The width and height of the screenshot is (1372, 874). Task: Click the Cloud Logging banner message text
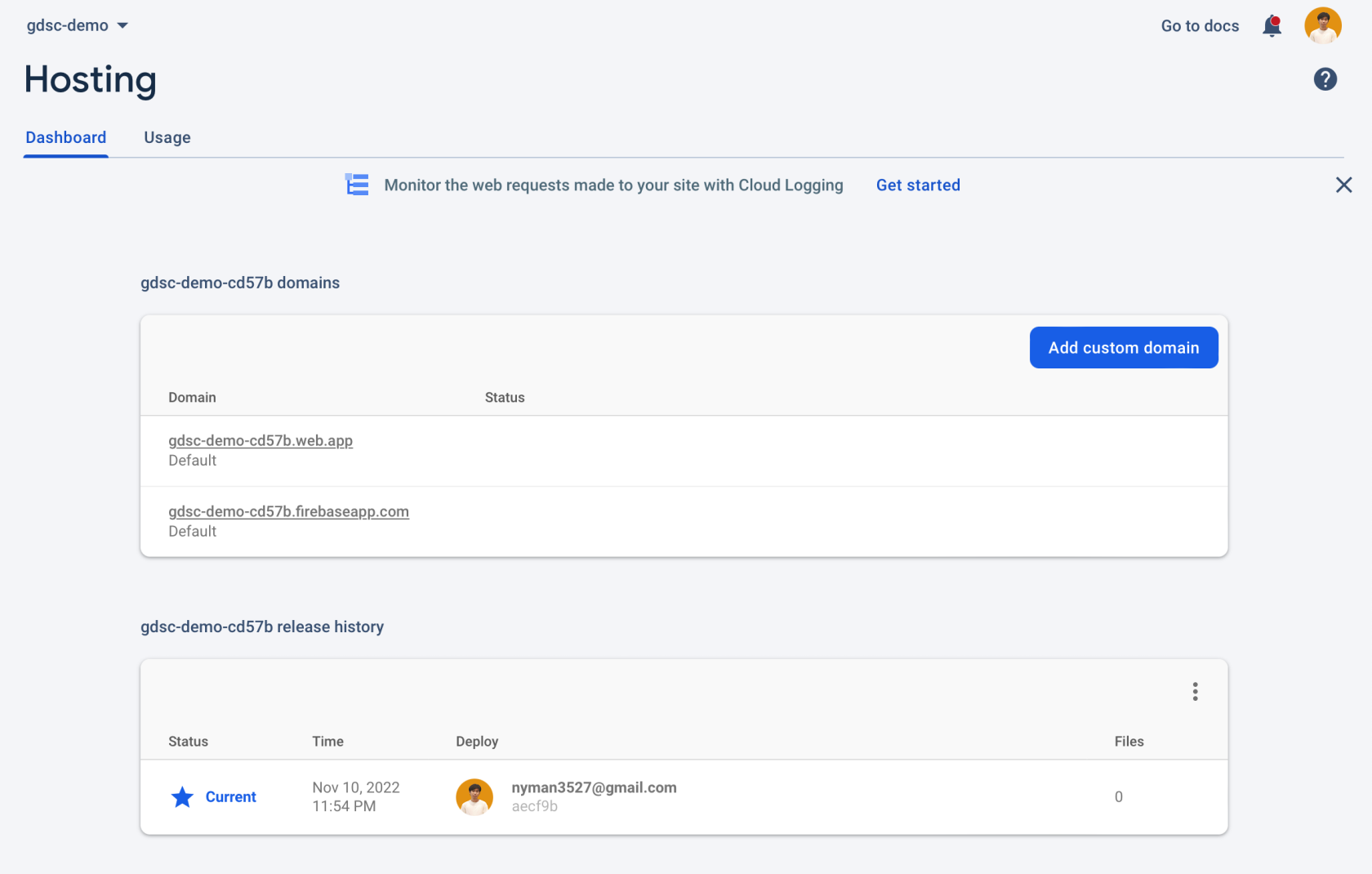613,185
